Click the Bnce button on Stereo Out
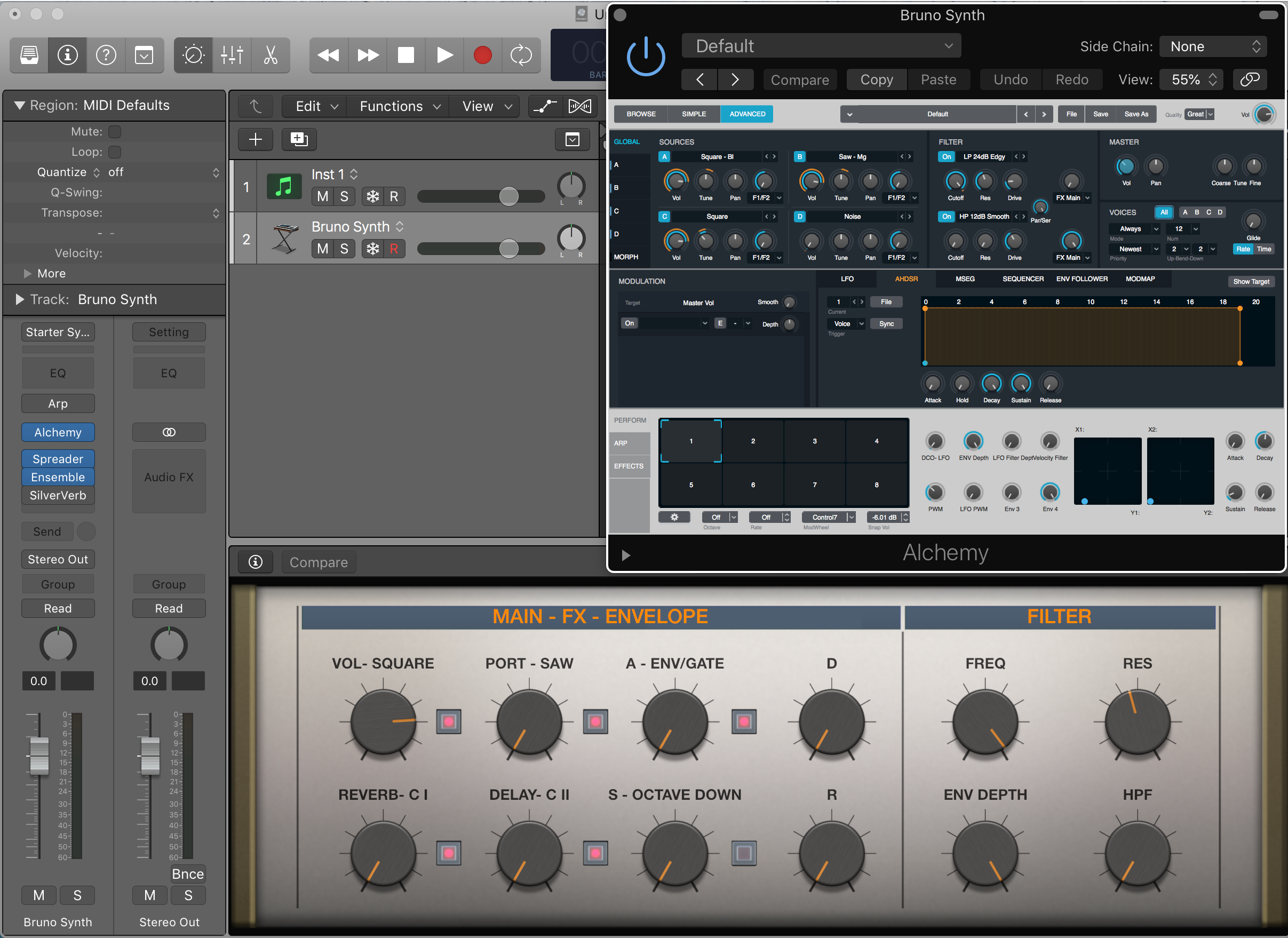This screenshot has height=938, width=1288. coord(187,874)
